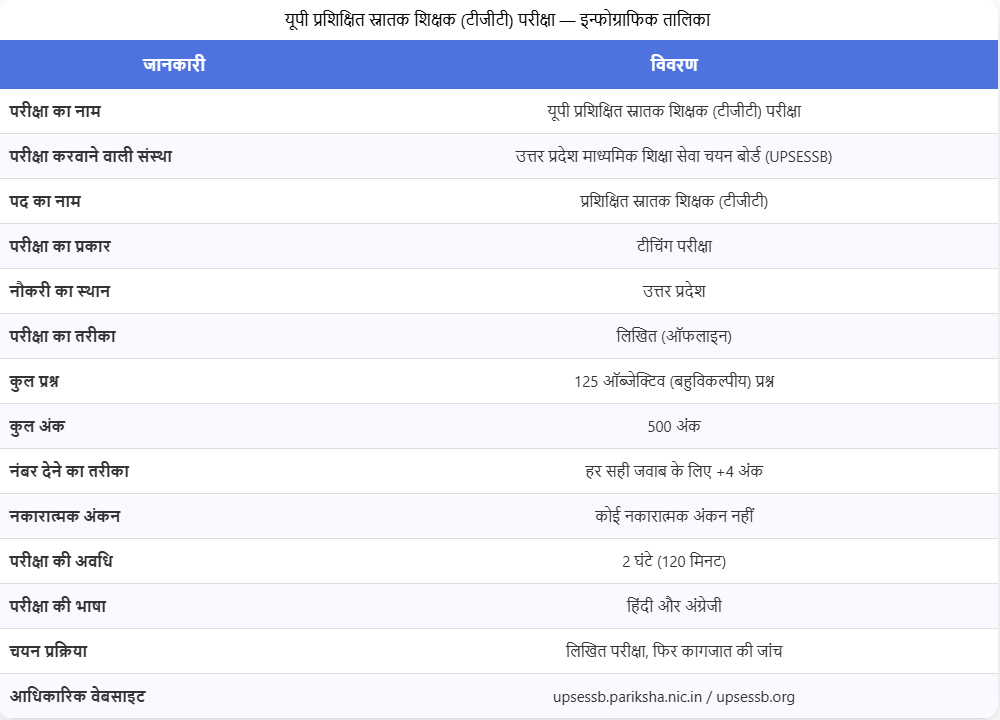The width and height of the screenshot is (1000, 720).
Task: Click the 125 ऑब्जेक्टिव प्रश्न cell
Action: point(673,381)
